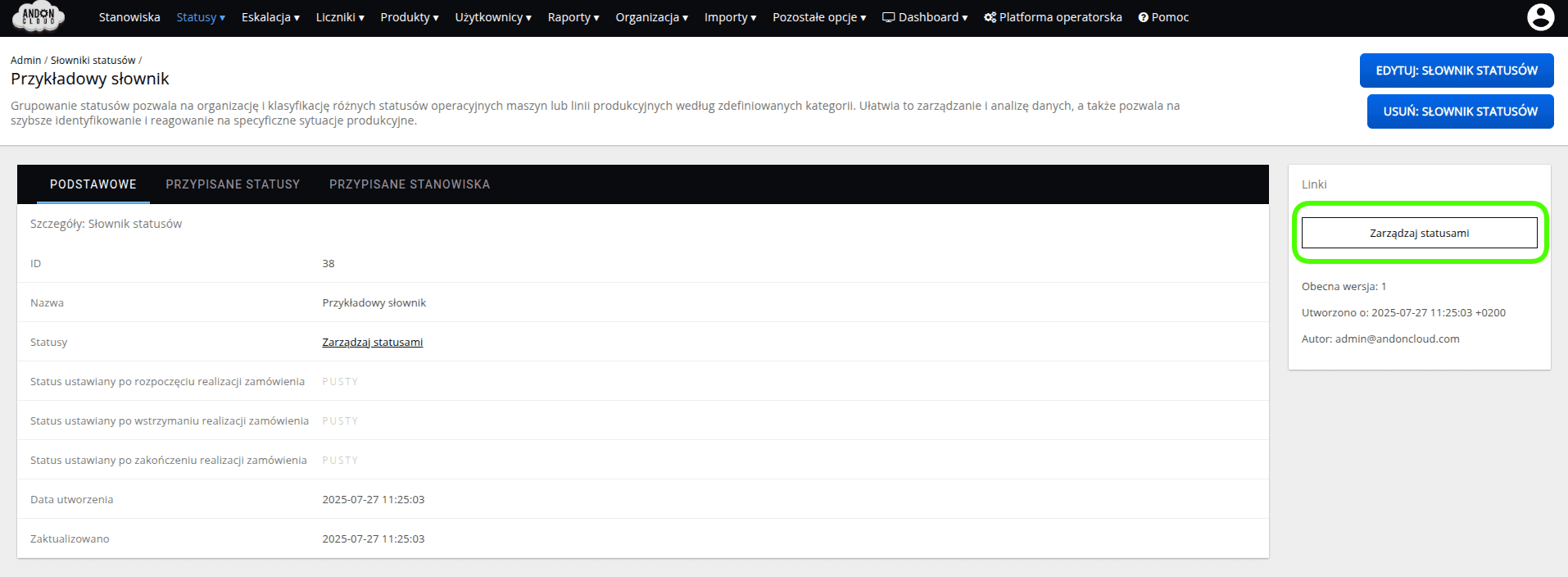Switch to the Przypisane statusy tab
1568x577 pixels.
pos(233,184)
